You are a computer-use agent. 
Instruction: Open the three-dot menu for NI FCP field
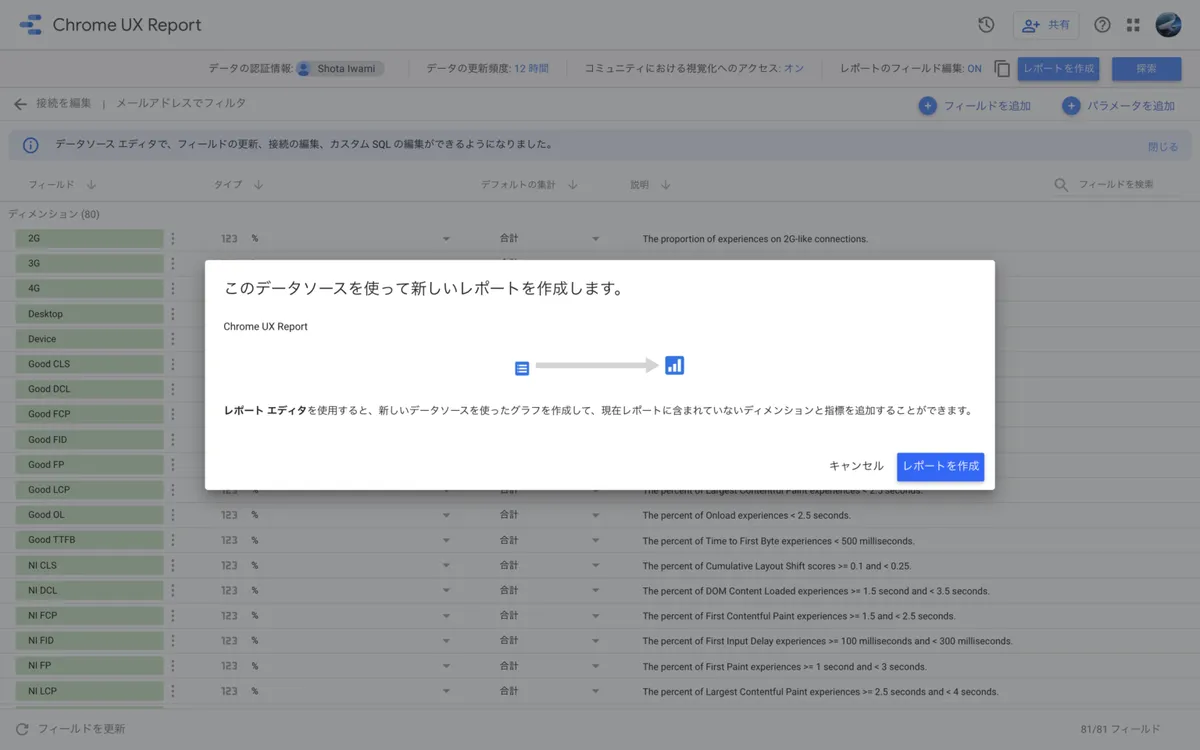173,616
